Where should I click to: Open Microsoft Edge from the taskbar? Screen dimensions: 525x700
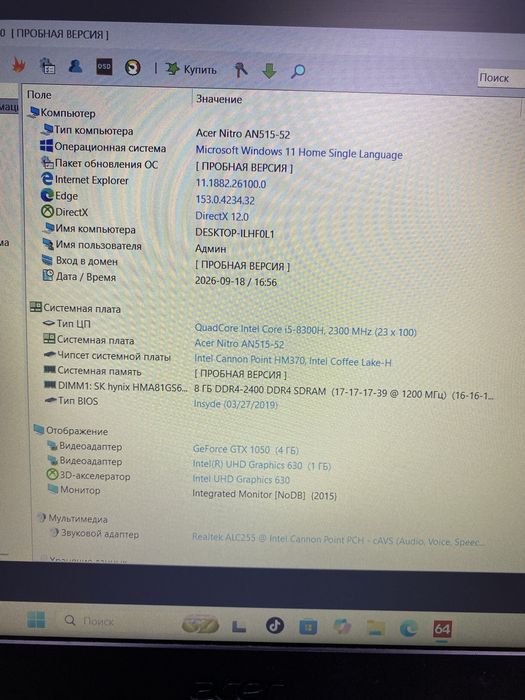click(x=408, y=629)
